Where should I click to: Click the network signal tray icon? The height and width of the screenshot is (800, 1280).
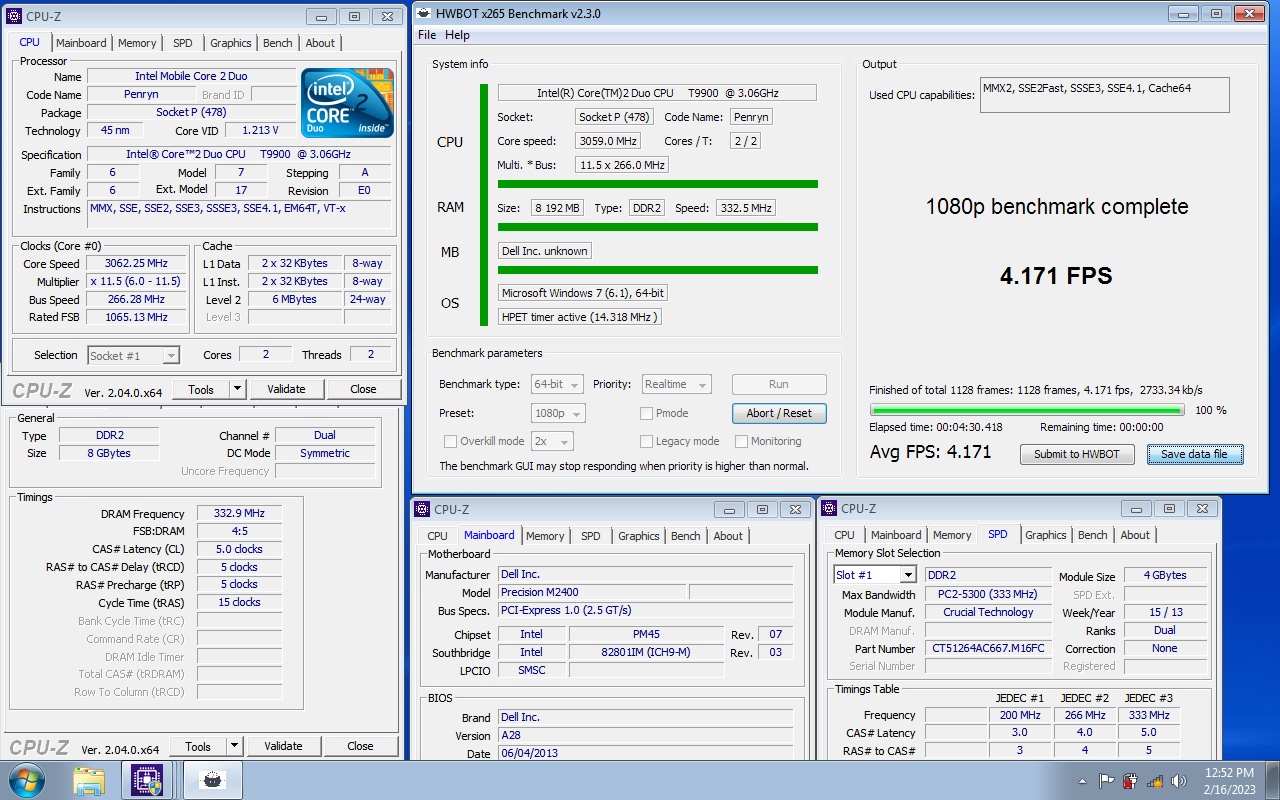pos(1155,781)
